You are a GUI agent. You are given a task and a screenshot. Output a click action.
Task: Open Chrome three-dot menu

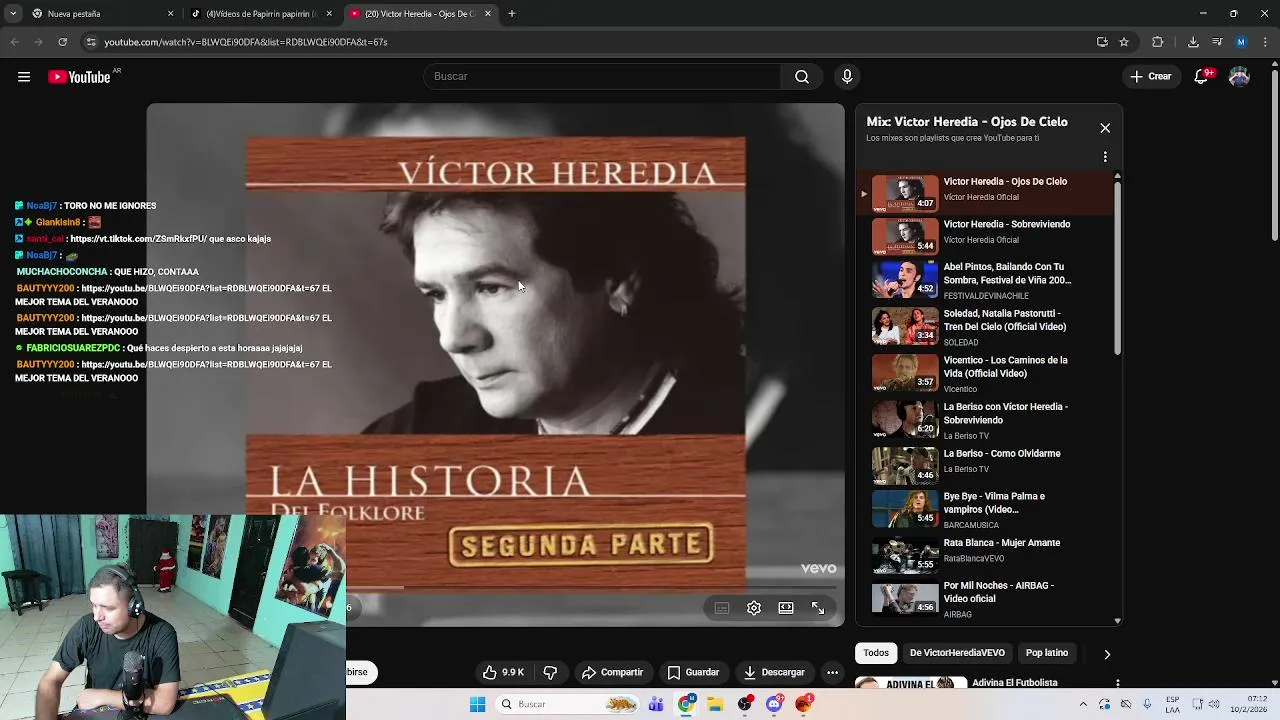1265,42
